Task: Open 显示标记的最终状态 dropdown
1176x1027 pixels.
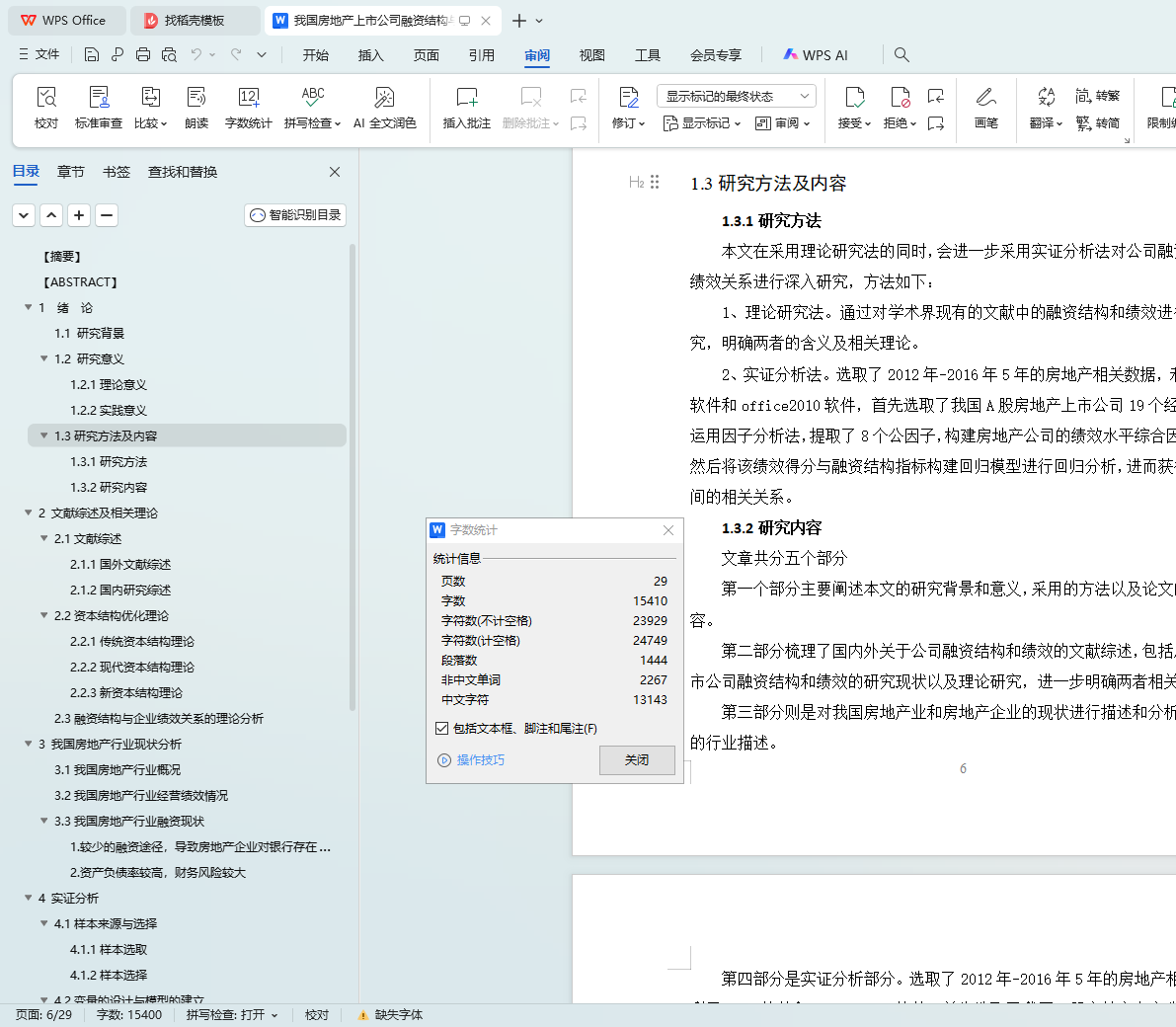Action: pos(737,96)
